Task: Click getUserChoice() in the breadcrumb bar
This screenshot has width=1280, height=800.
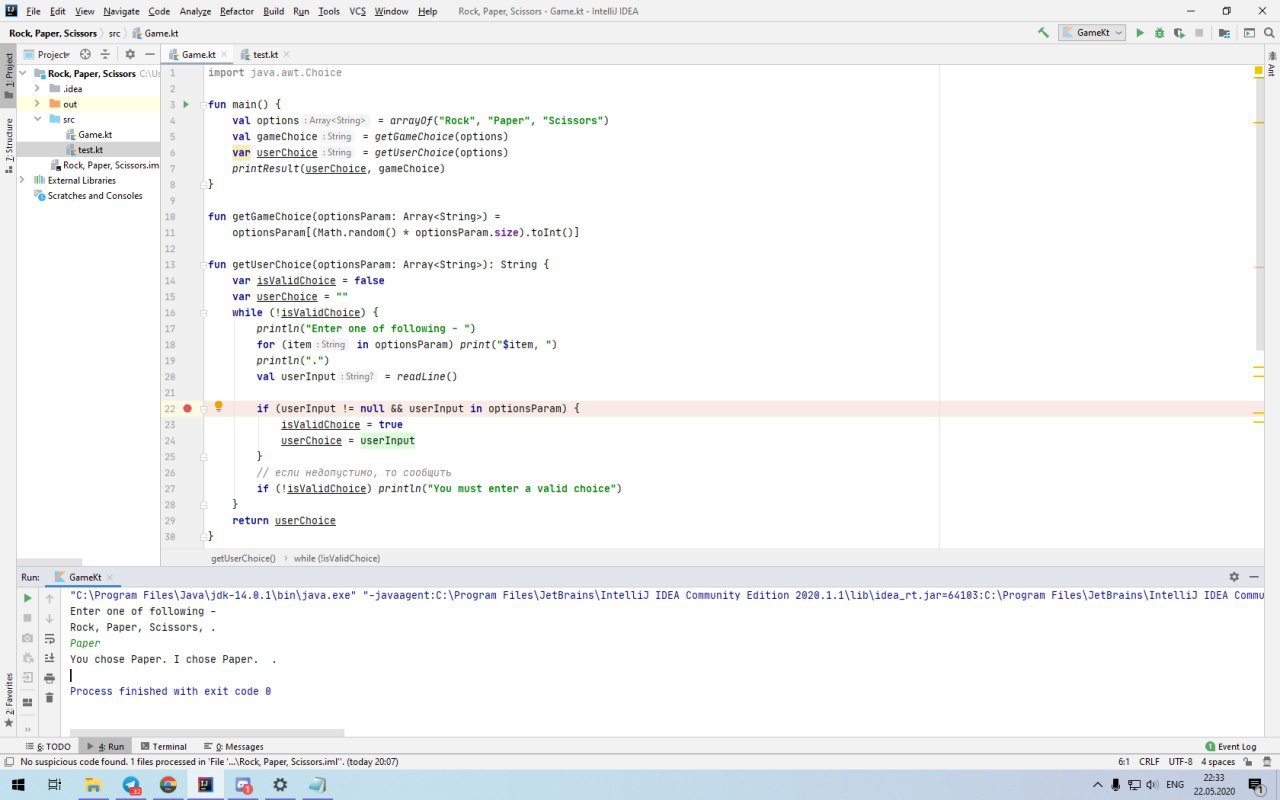Action: click(243, 558)
